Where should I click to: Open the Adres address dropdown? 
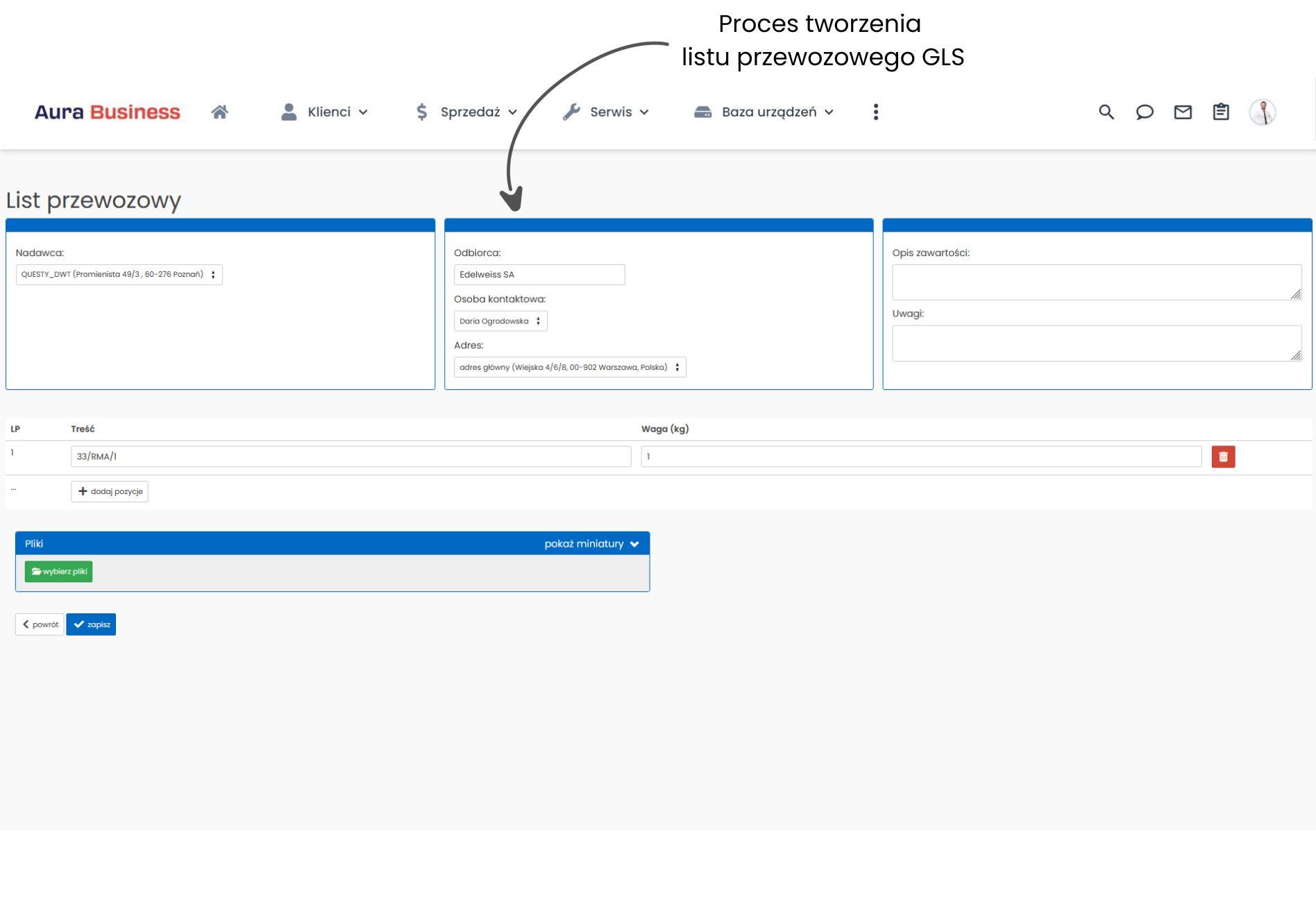pyautogui.click(x=568, y=366)
